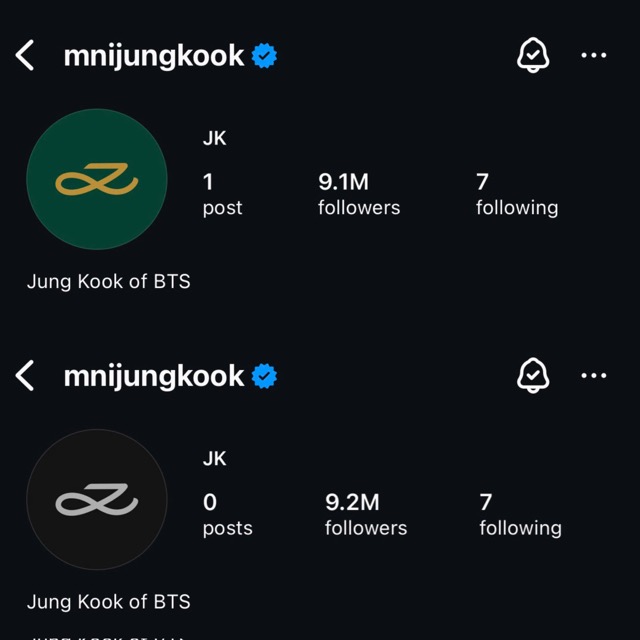640x640 pixels.
Task: Click the "Jung Kook of BTS" bio under the gray avatar
Action: tap(108, 601)
